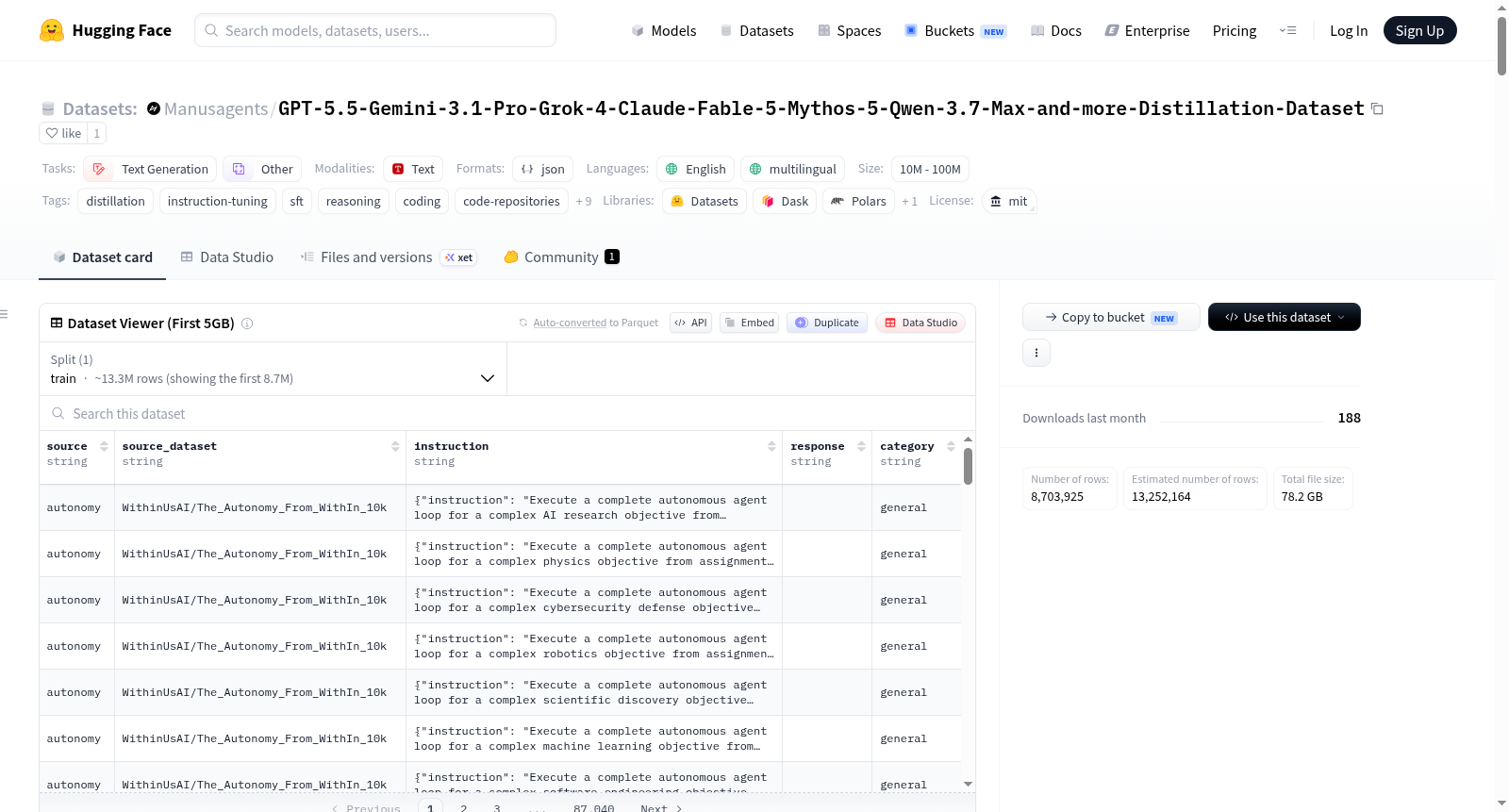Sort the category column
The height and width of the screenshot is (812, 1509).
(x=951, y=446)
